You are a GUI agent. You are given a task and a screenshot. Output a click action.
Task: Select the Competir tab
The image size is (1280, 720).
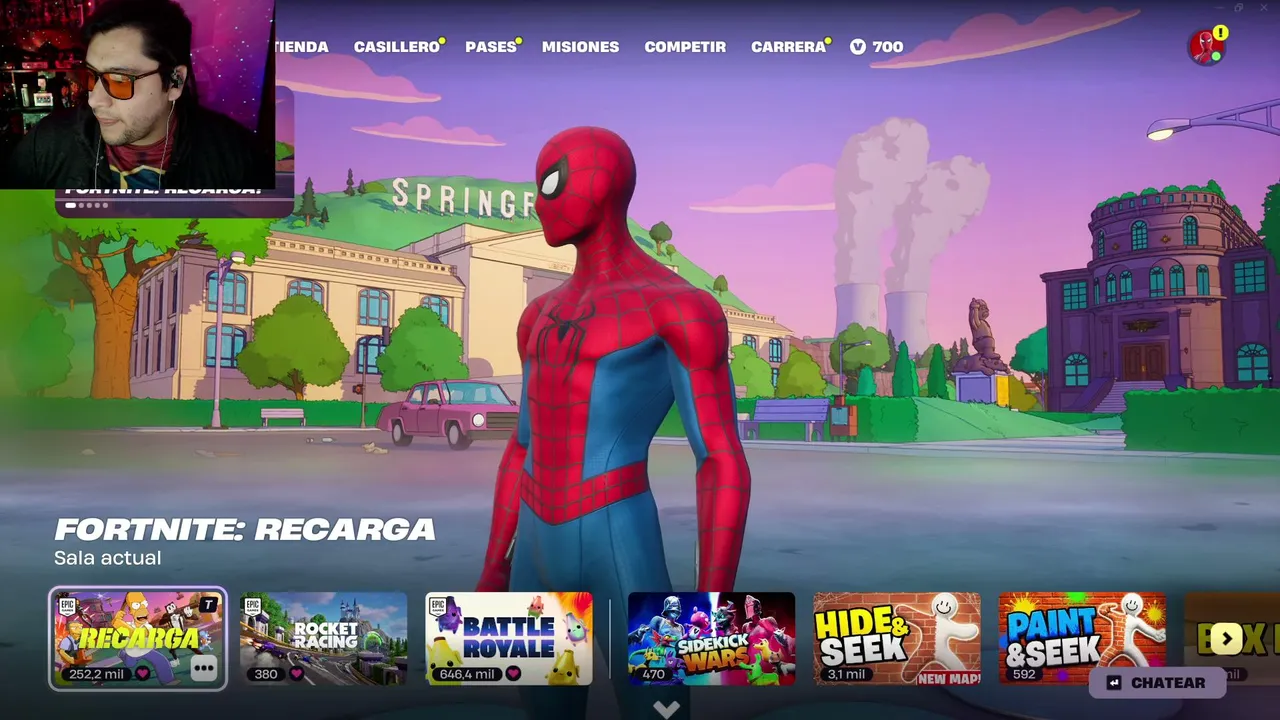[x=685, y=47]
